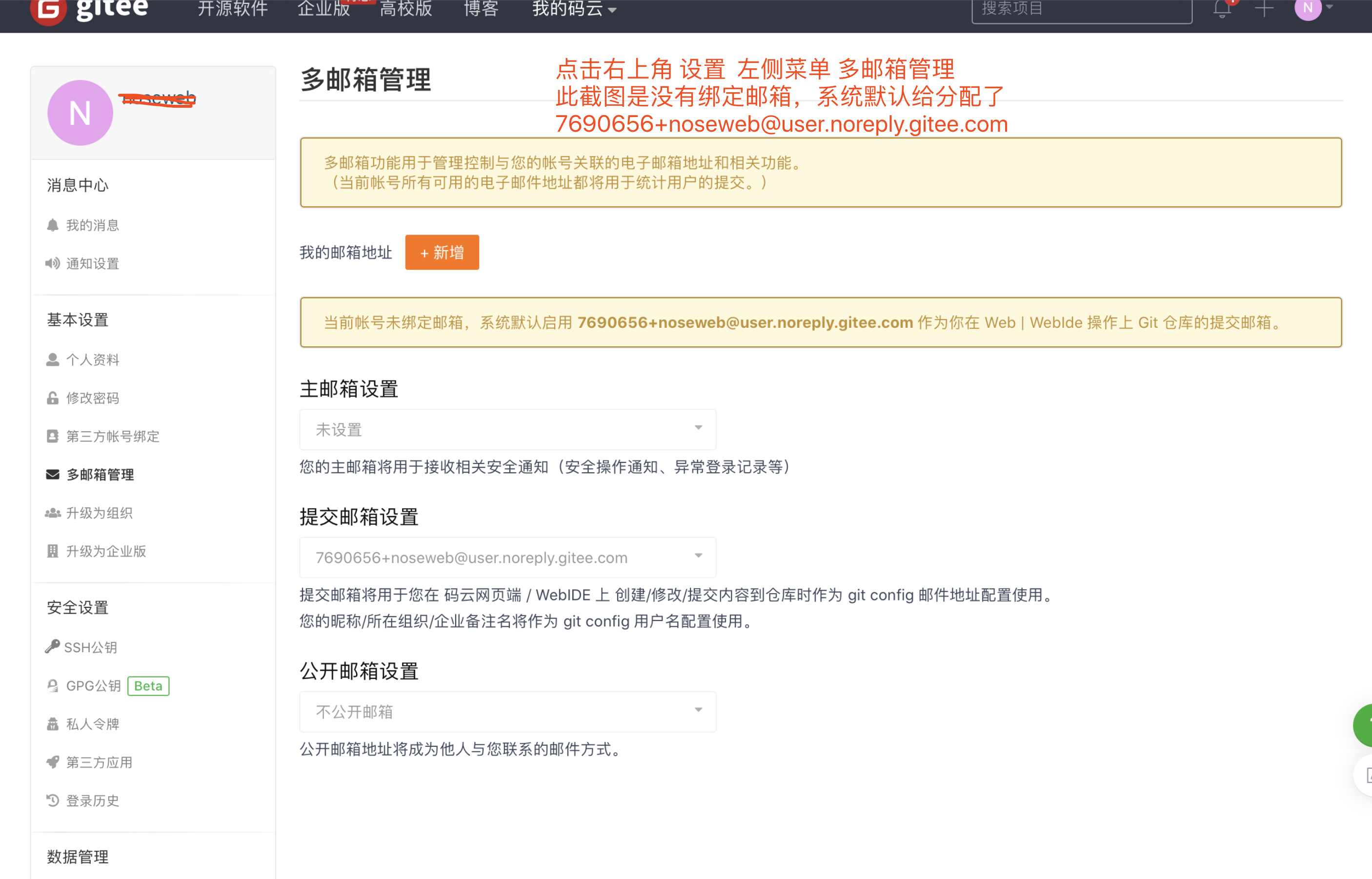Open 高校版 in top navigation
Screen dimensions: 1372x879
pos(406,9)
